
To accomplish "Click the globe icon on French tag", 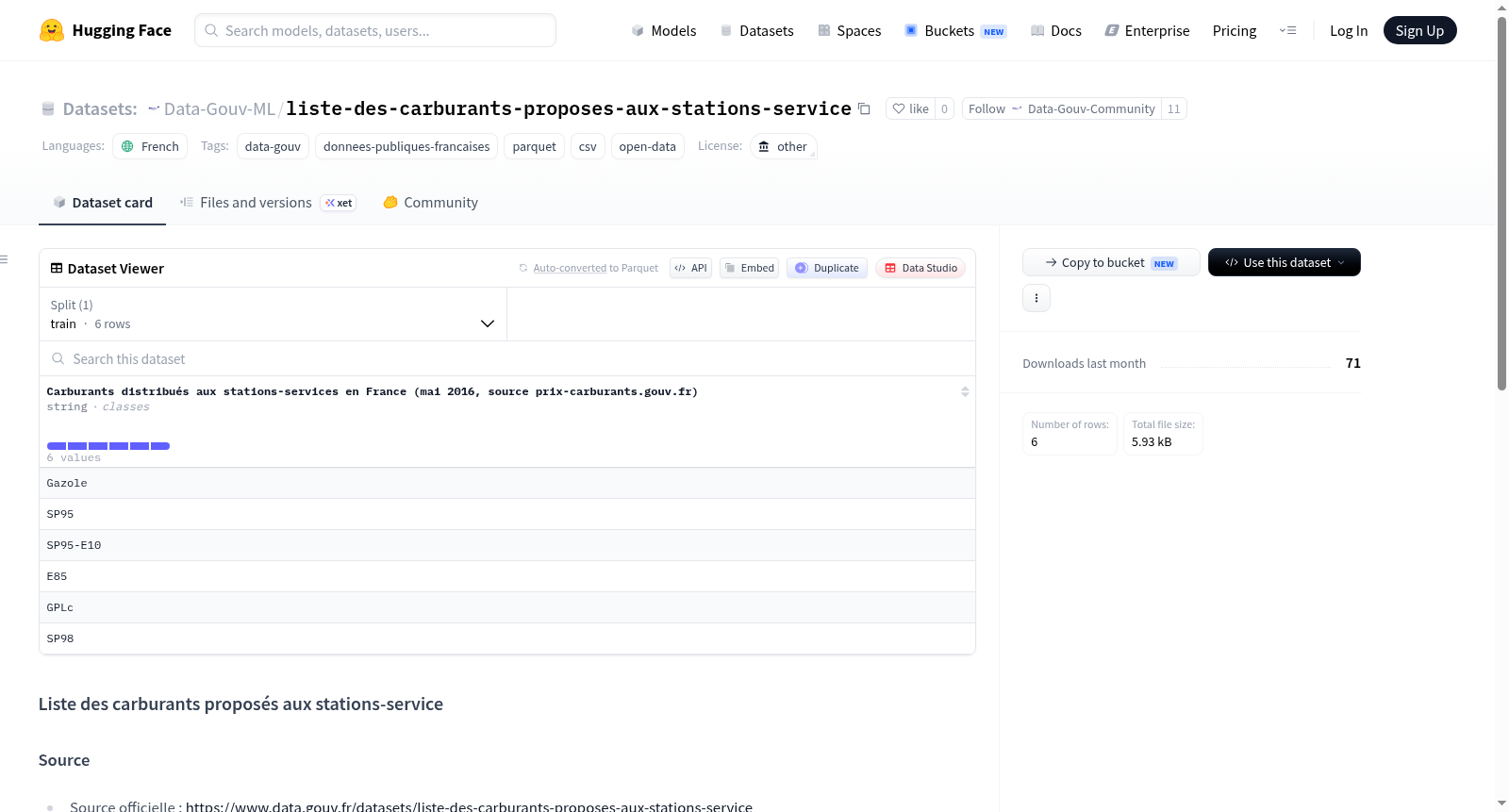I will [x=127, y=146].
